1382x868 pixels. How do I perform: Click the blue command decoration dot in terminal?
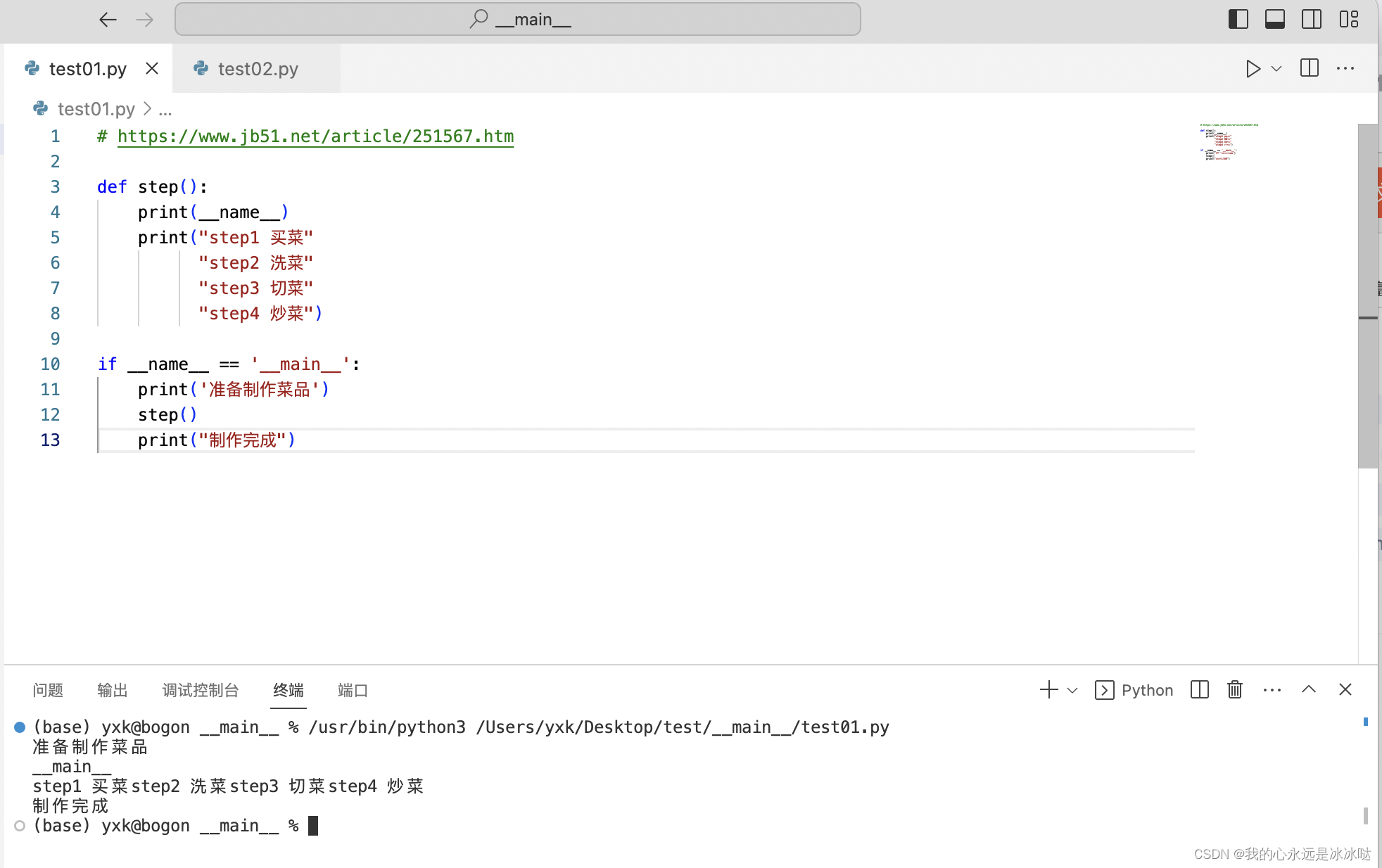[x=20, y=727]
